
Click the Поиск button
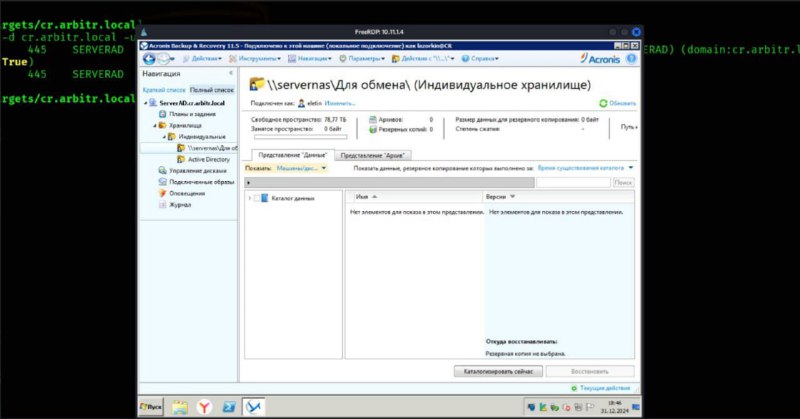pos(623,182)
